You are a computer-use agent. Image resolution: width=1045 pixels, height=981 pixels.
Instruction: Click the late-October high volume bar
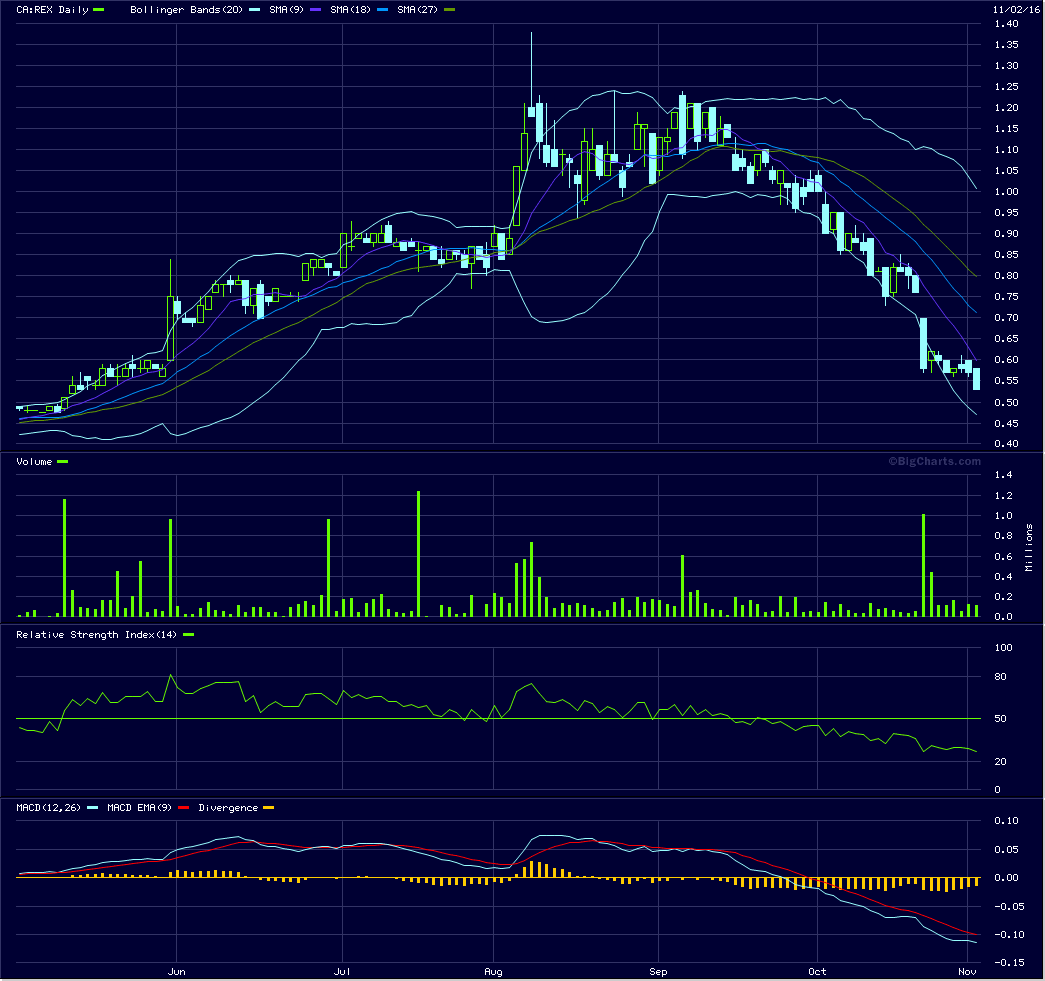[x=924, y=565]
